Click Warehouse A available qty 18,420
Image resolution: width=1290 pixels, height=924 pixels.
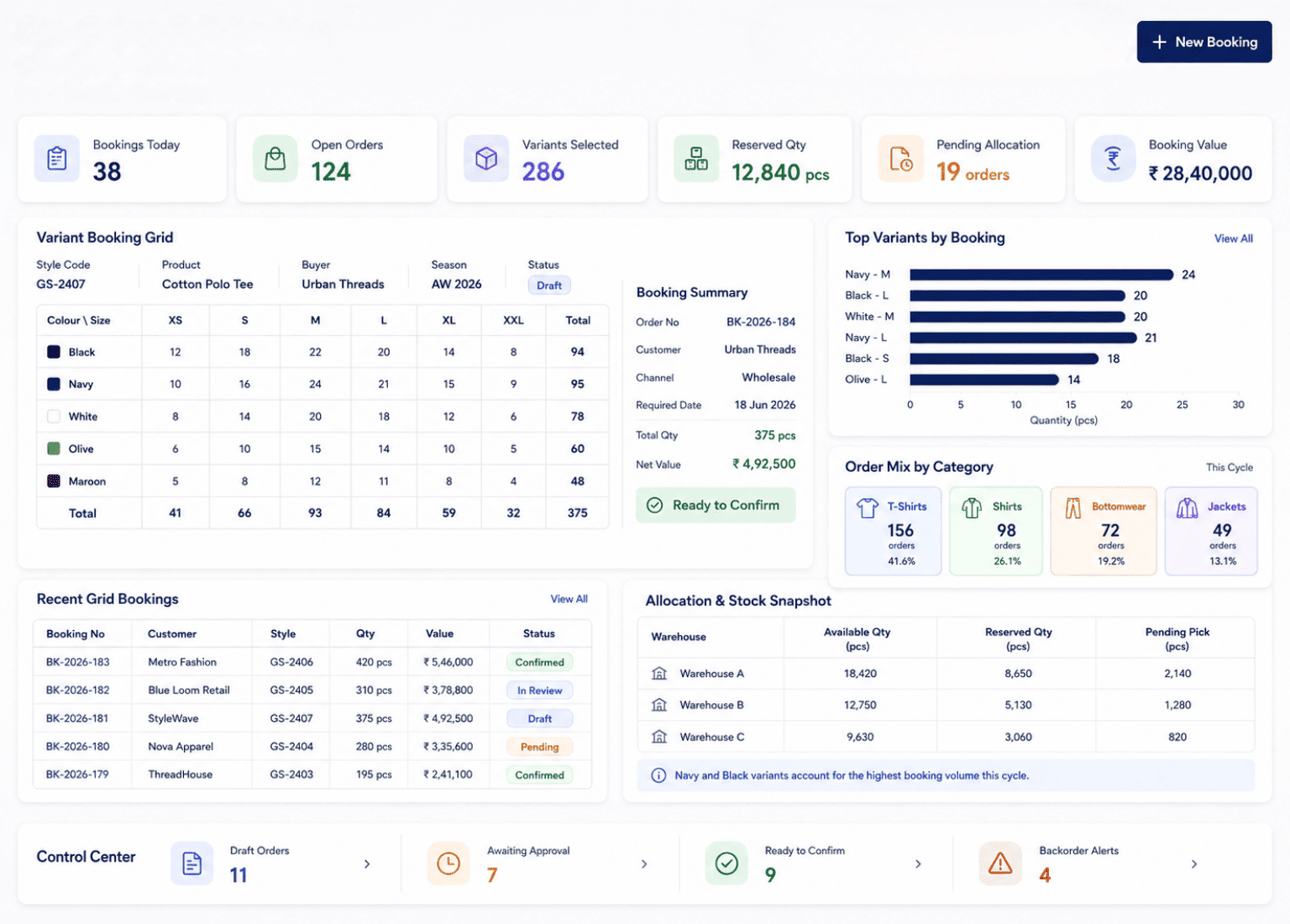pos(860,673)
